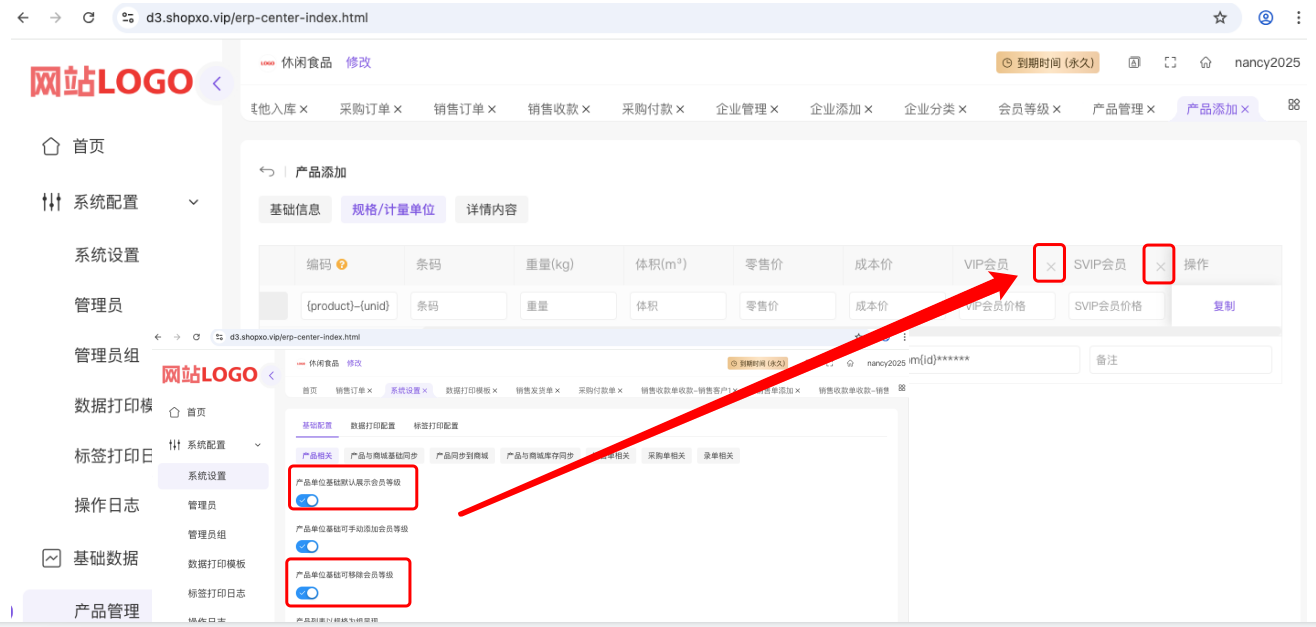Reload the page in the inset browser
Screen dimensions: 1316x627
click(196, 337)
